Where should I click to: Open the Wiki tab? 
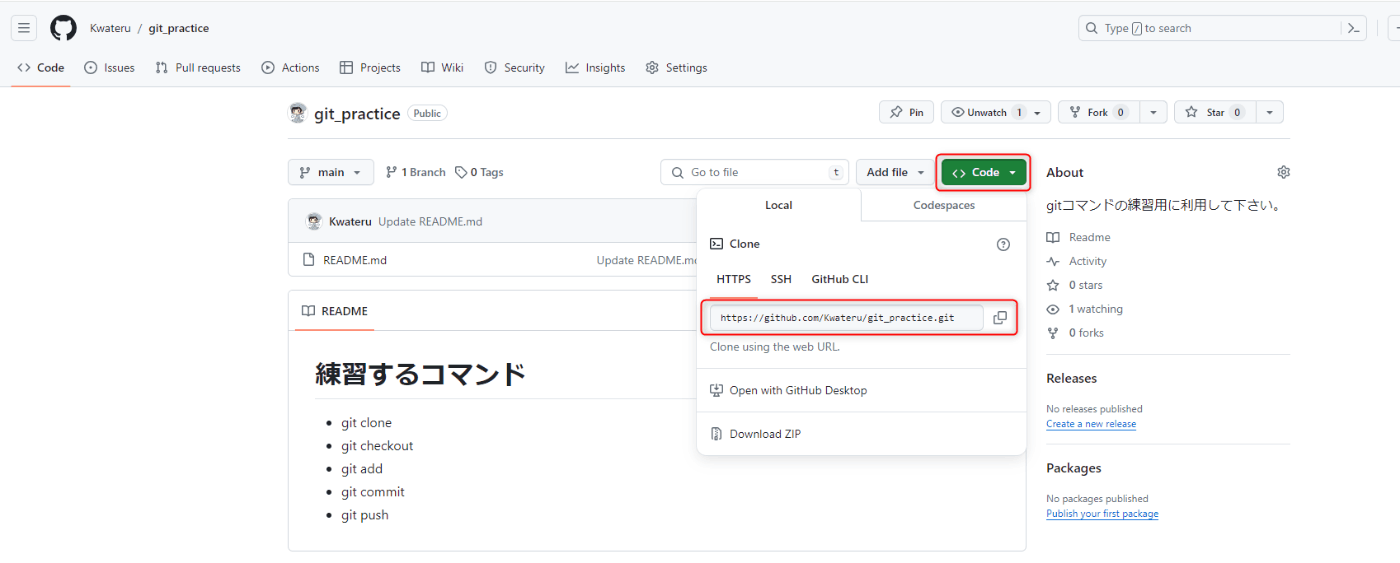click(x=442, y=68)
